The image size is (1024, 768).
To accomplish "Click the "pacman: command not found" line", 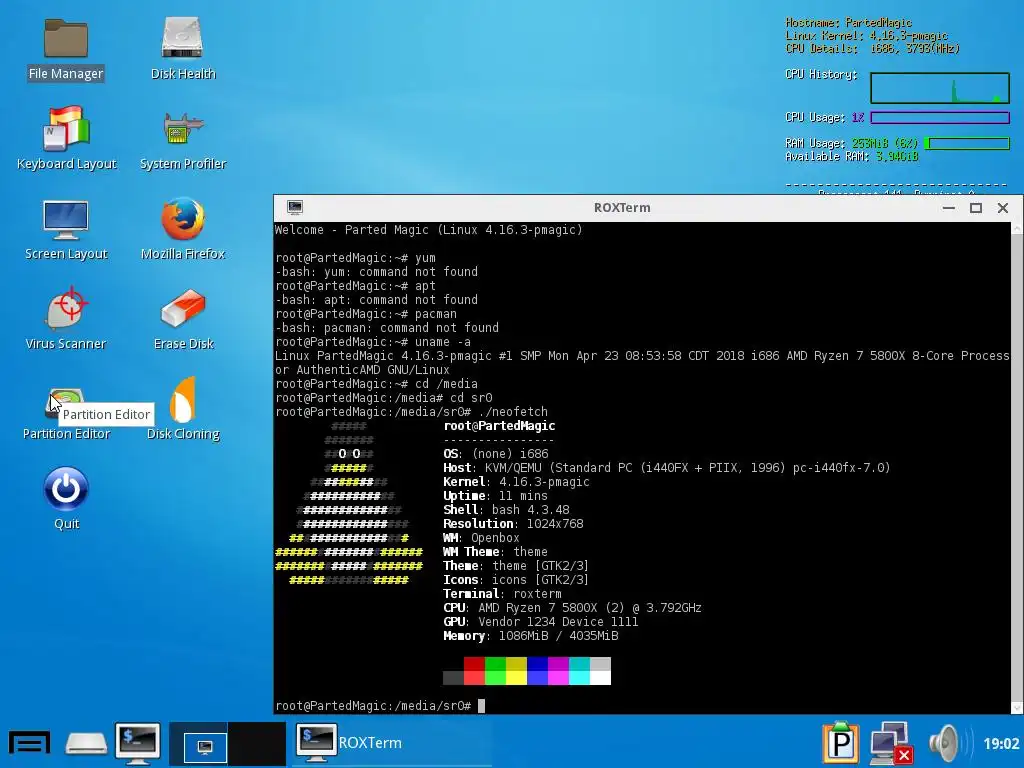I will 387,327.
